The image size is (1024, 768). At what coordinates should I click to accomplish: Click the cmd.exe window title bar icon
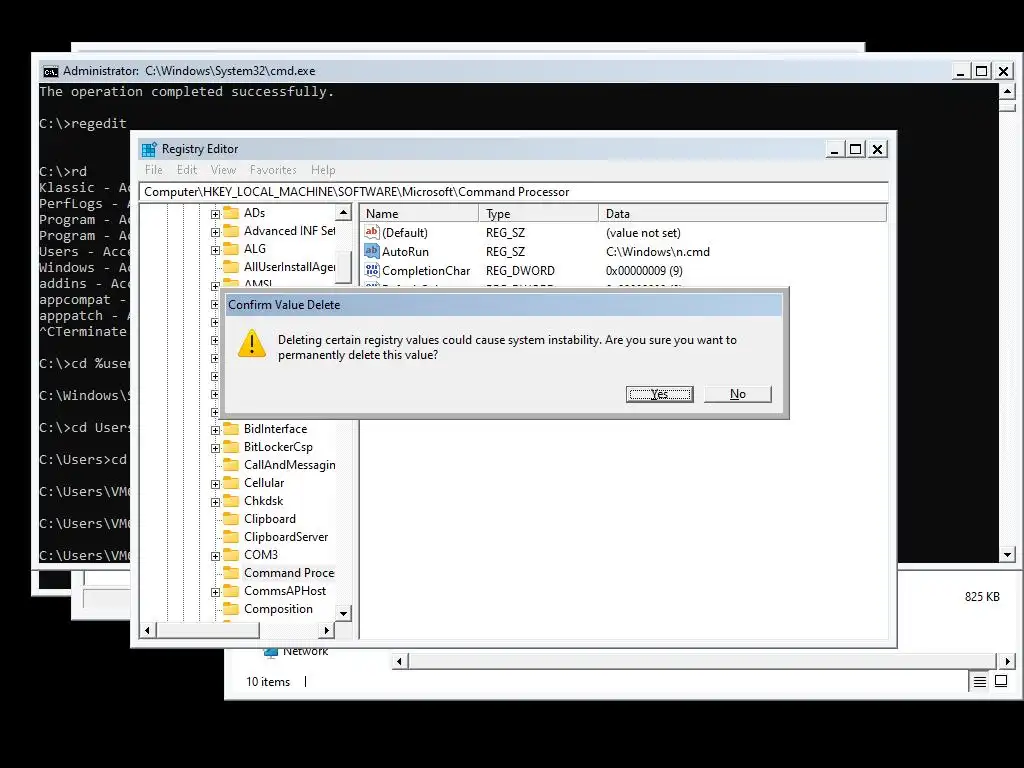[x=50, y=71]
